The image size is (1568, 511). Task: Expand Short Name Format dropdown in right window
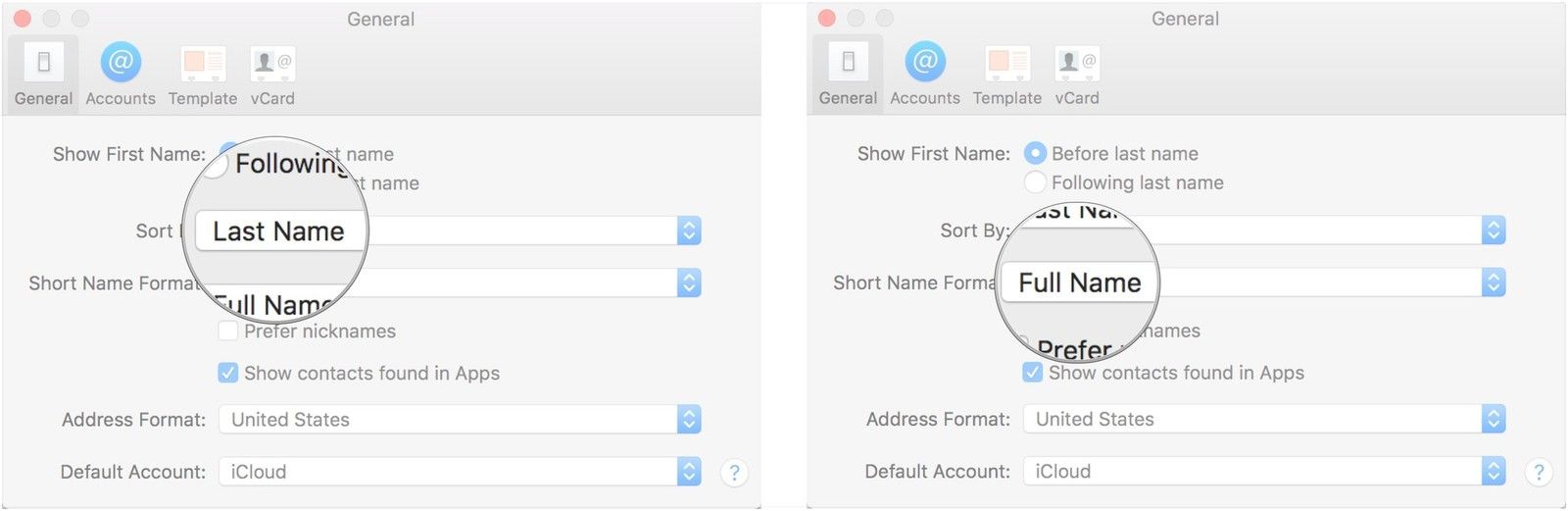[1494, 282]
